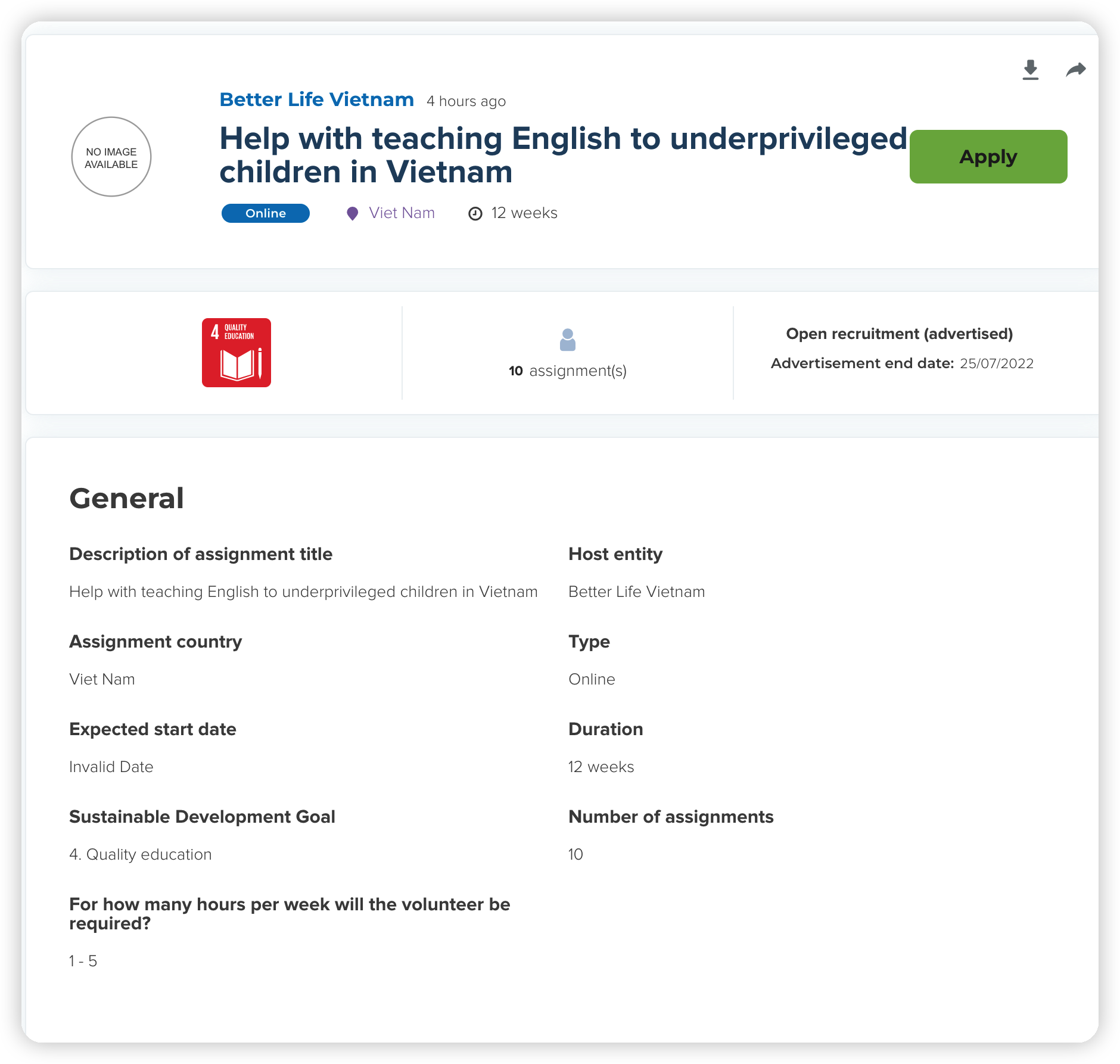Click the Quality Education SDG 4 icon

click(237, 353)
